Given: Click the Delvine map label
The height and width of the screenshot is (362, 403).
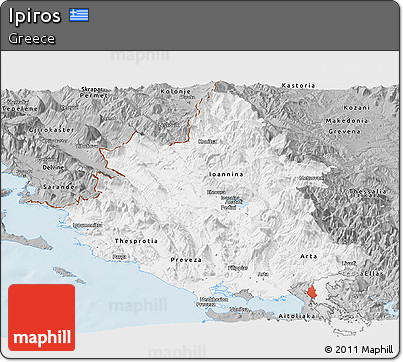Looking at the screenshot, I should [53, 167].
